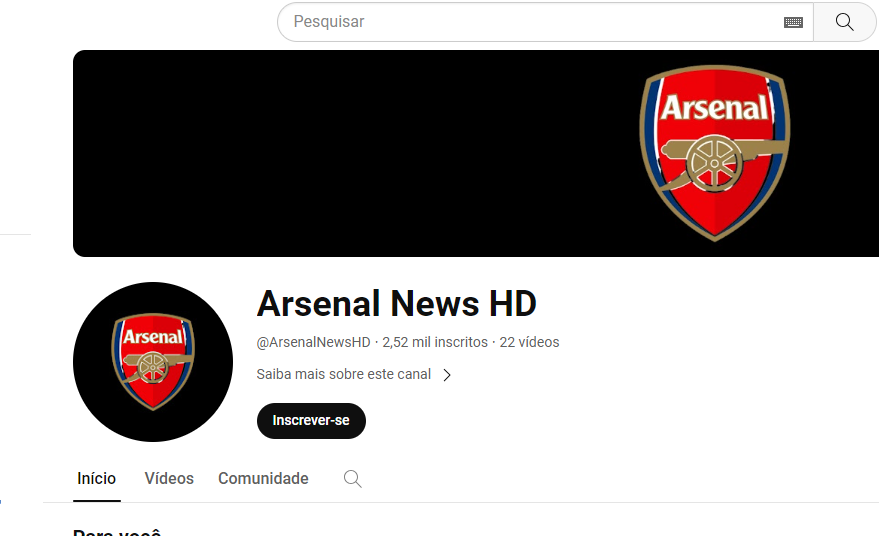The height and width of the screenshot is (536, 879).
Task: Search within channel magnifier icon
Action: (353, 479)
